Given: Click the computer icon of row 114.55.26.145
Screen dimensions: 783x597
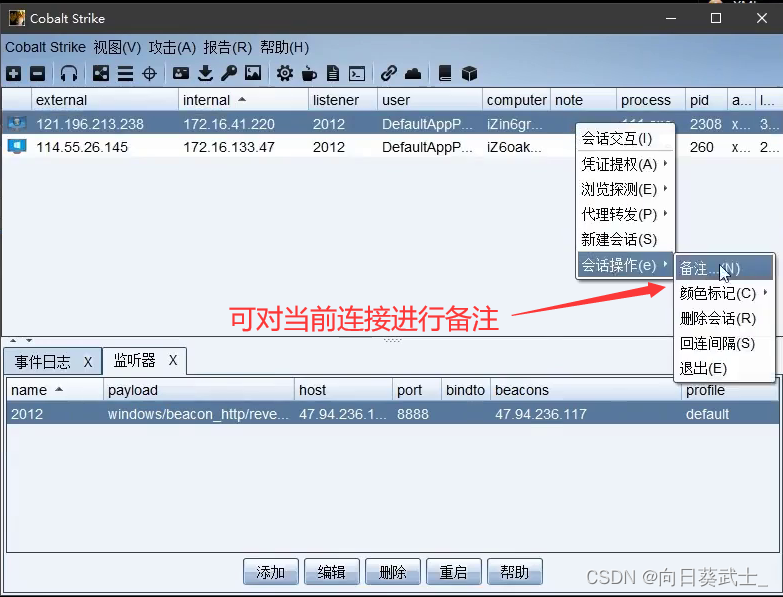Looking at the screenshot, I should [x=17, y=147].
